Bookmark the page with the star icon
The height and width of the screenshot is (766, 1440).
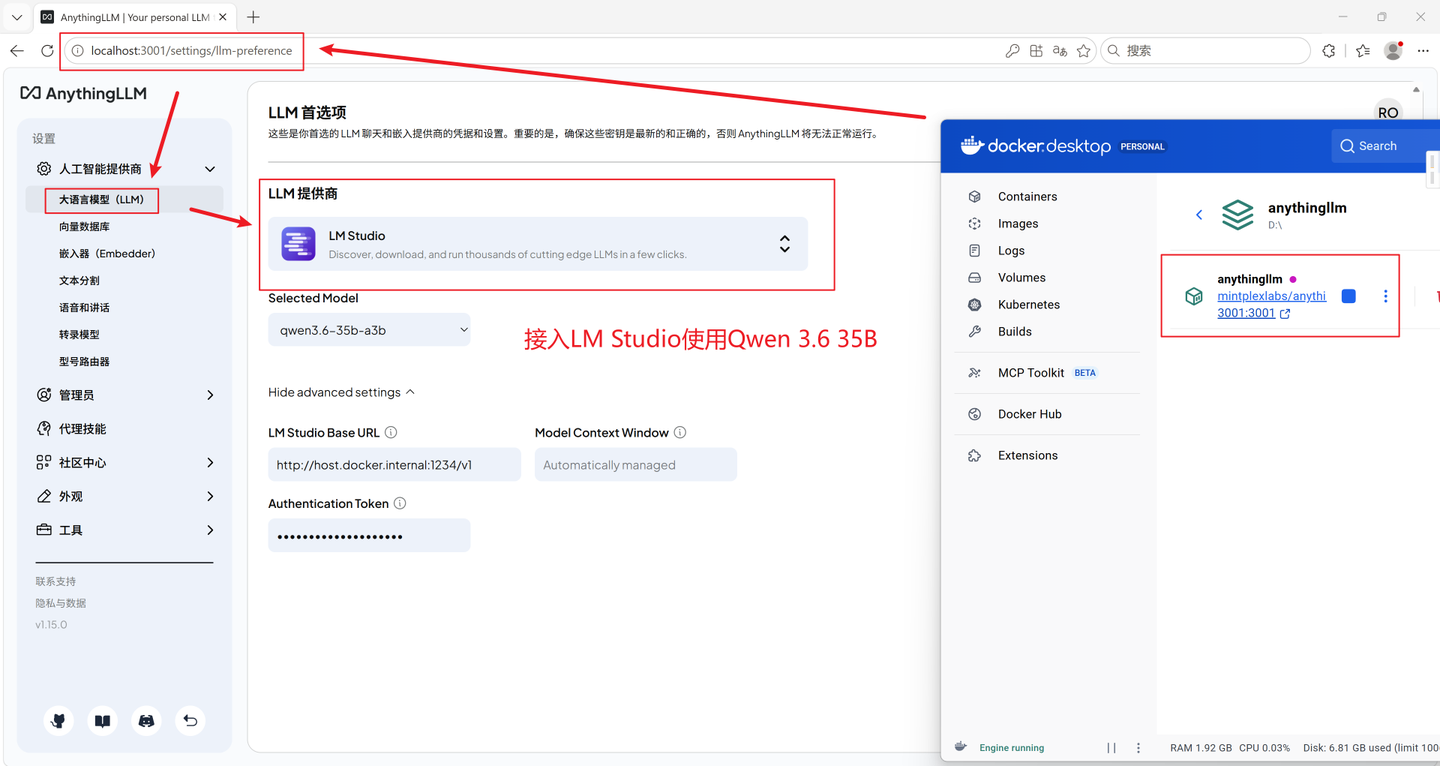click(x=1084, y=51)
